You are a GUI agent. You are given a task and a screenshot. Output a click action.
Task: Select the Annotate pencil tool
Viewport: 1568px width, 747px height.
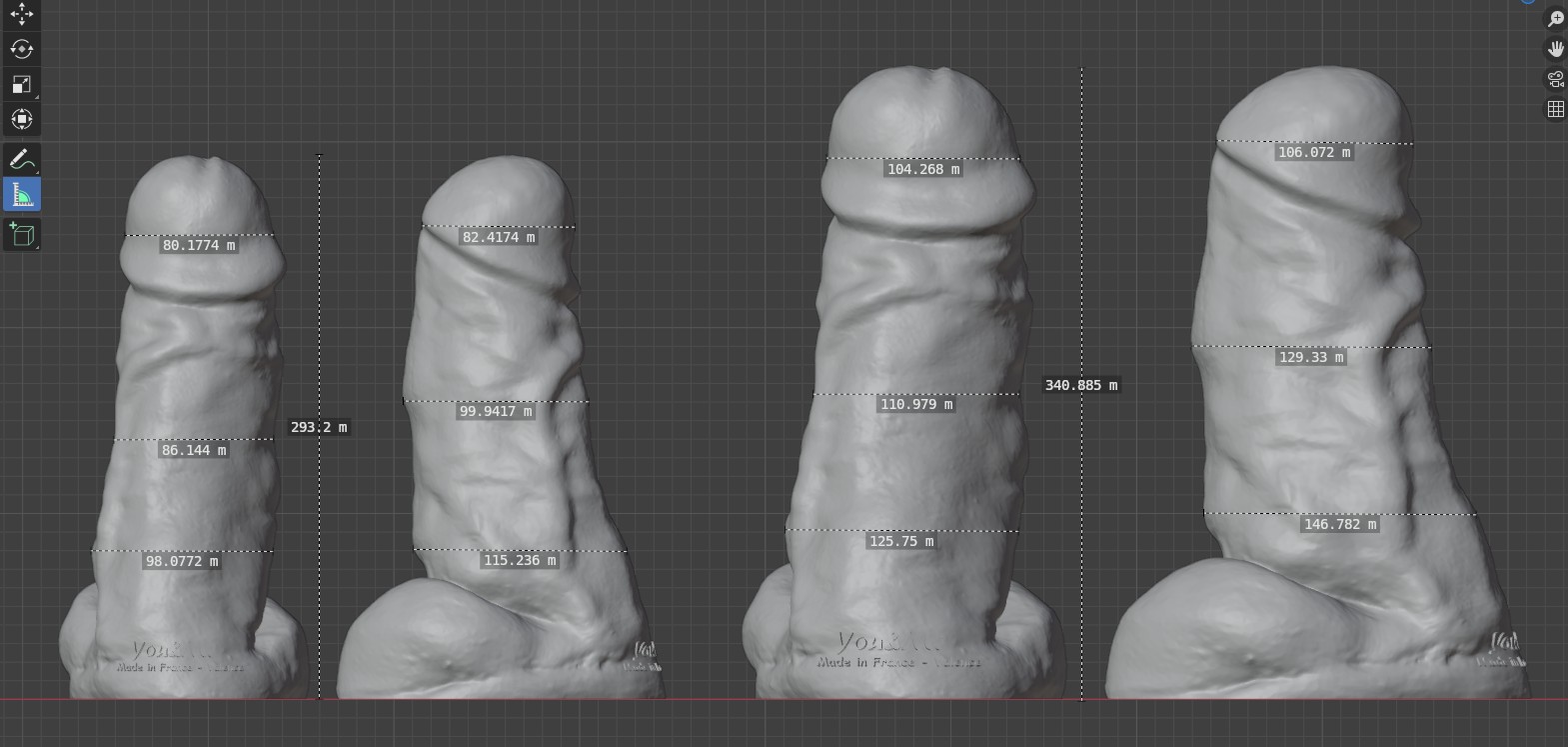21,159
